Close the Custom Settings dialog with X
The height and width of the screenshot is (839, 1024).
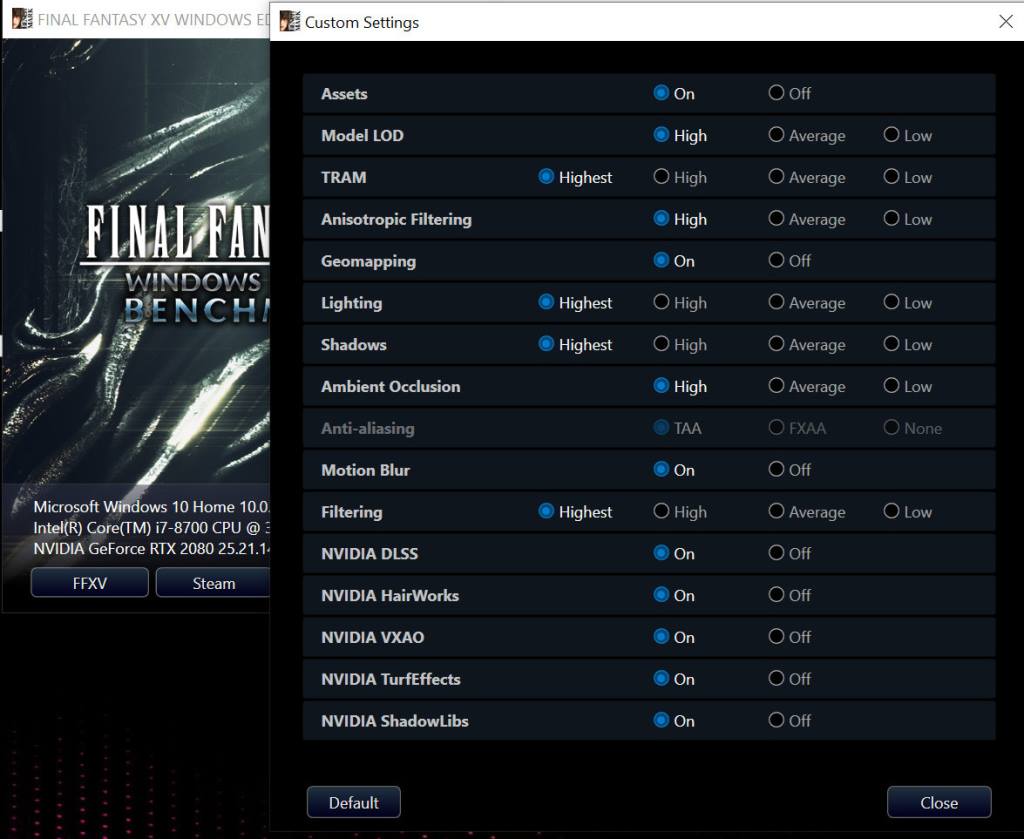[x=1006, y=22]
